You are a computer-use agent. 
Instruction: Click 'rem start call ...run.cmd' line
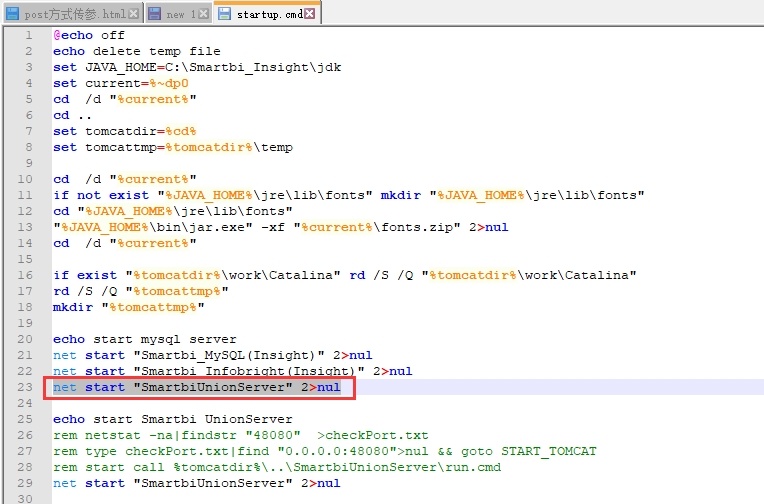pyautogui.click(x=277, y=467)
